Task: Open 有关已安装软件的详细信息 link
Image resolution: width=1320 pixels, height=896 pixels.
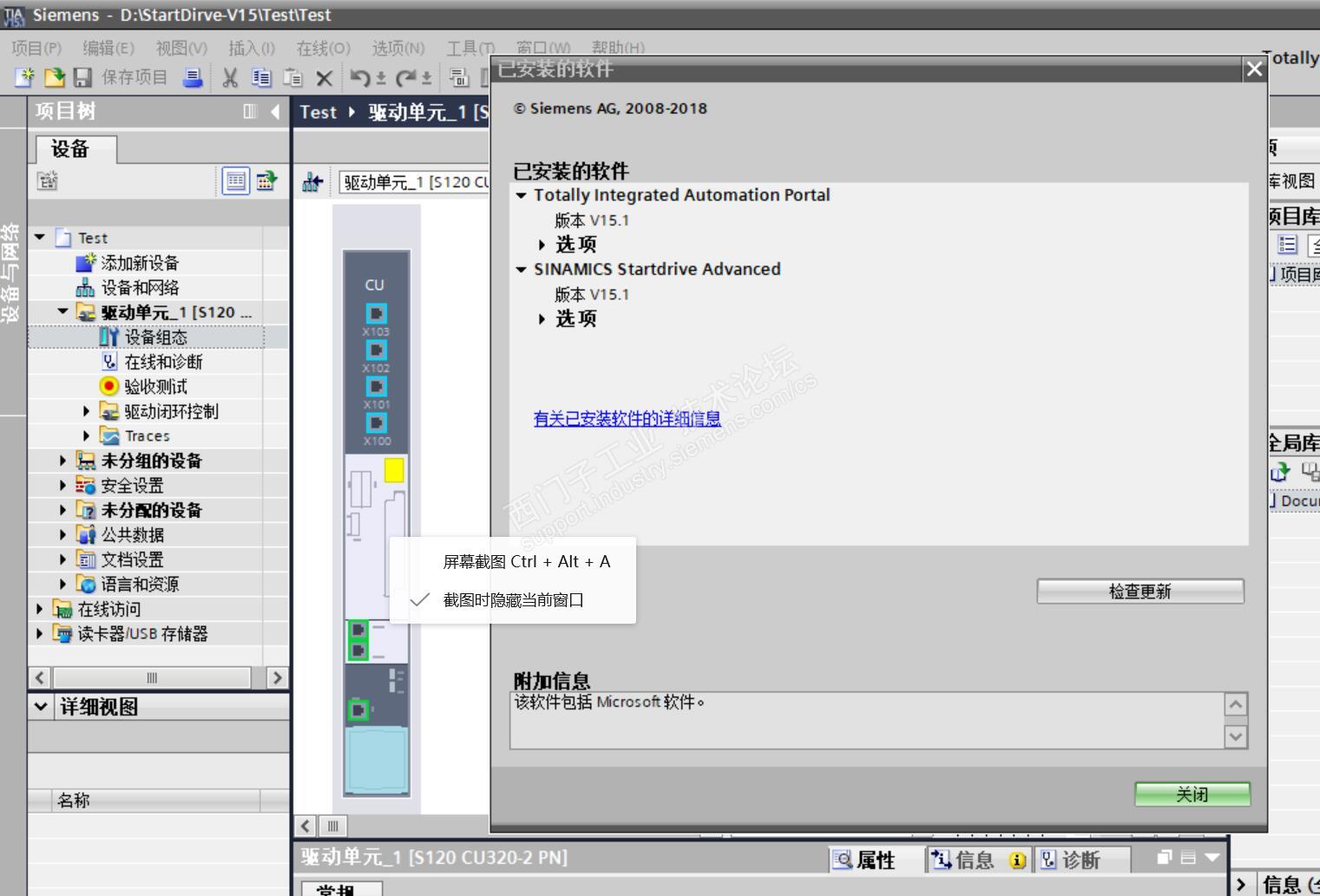Action: (627, 419)
